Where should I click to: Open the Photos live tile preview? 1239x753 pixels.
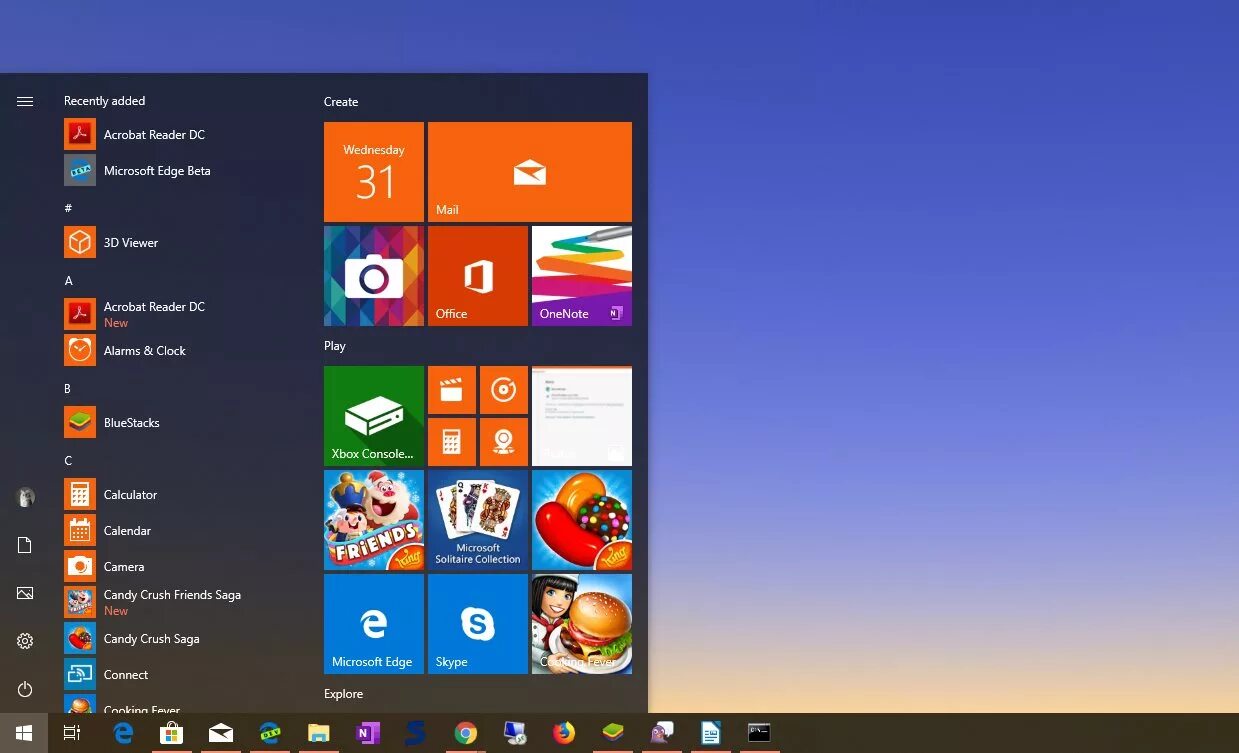[x=581, y=416]
